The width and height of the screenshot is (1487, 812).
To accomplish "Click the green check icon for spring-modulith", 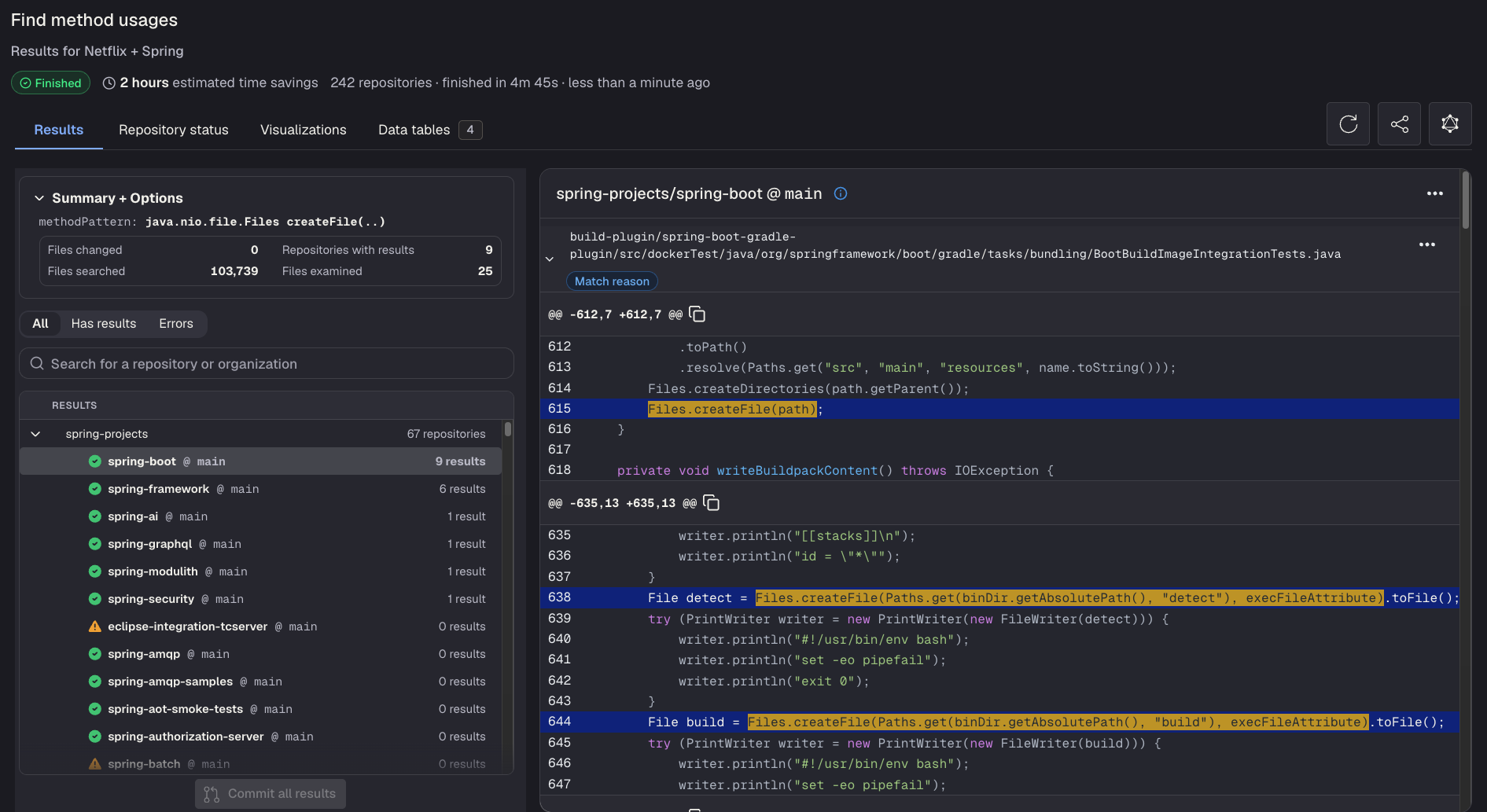I will 95,571.
